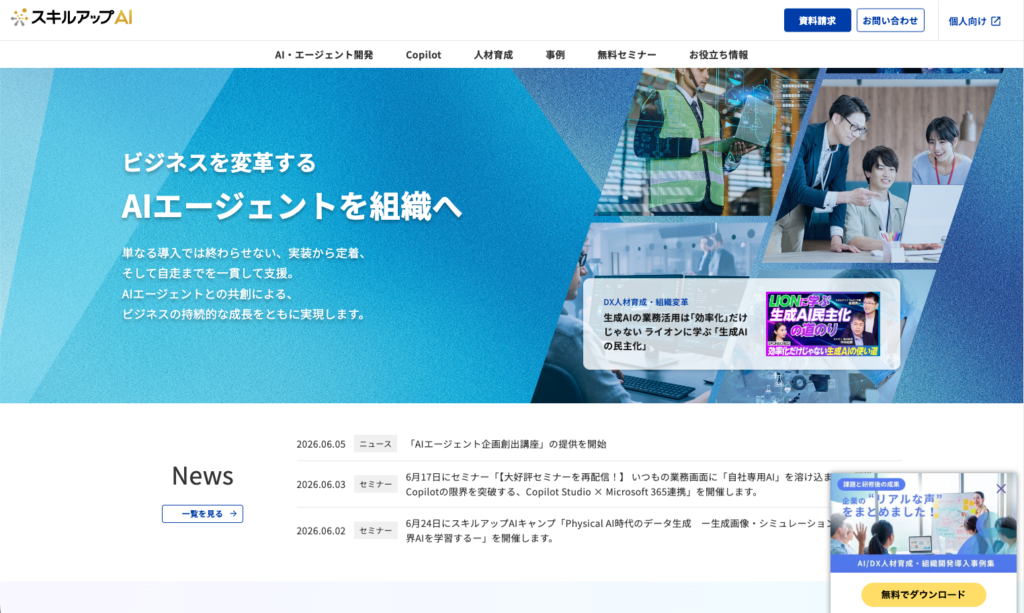Click the スキルアップAI logo

72,17
